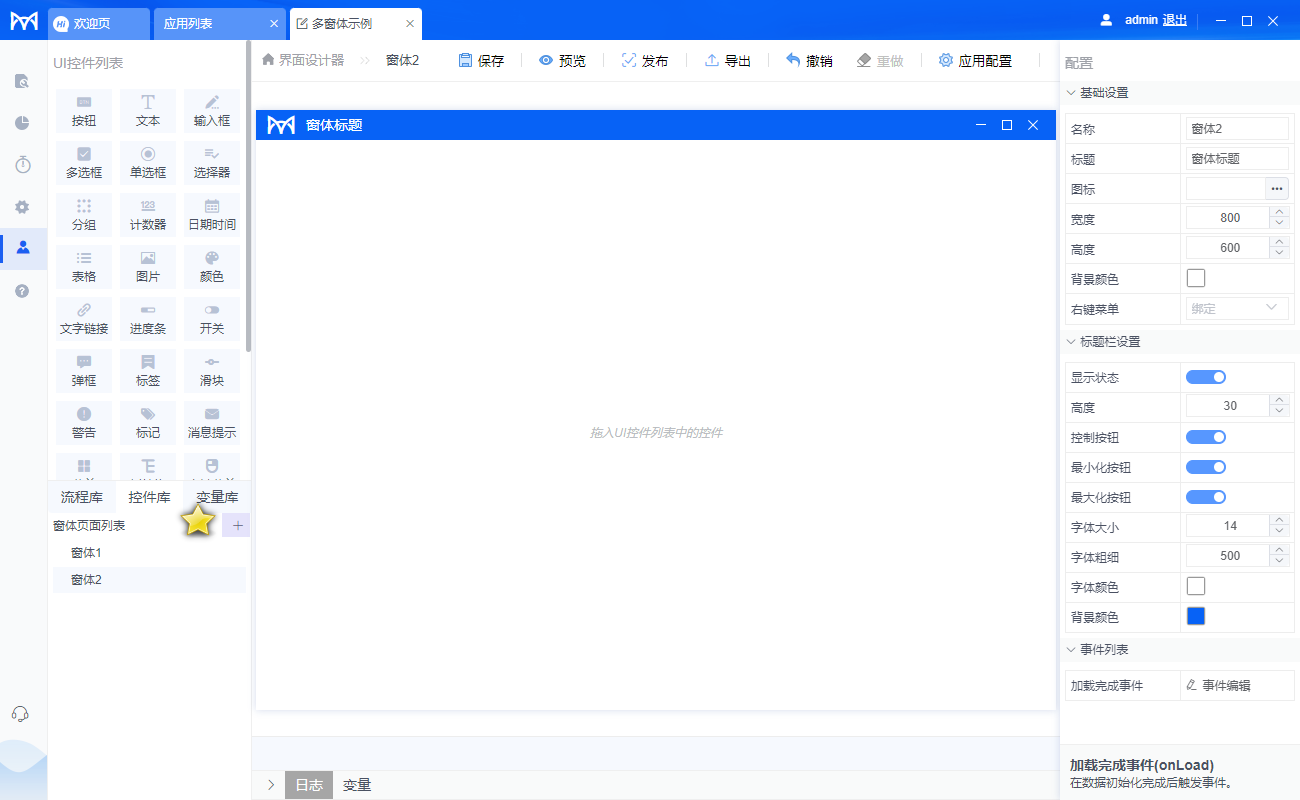Image resolution: width=1300 pixels, height=800 pixels.
Task: Add the 多选框 checkbox widget
Action: (x=84, y=163)
